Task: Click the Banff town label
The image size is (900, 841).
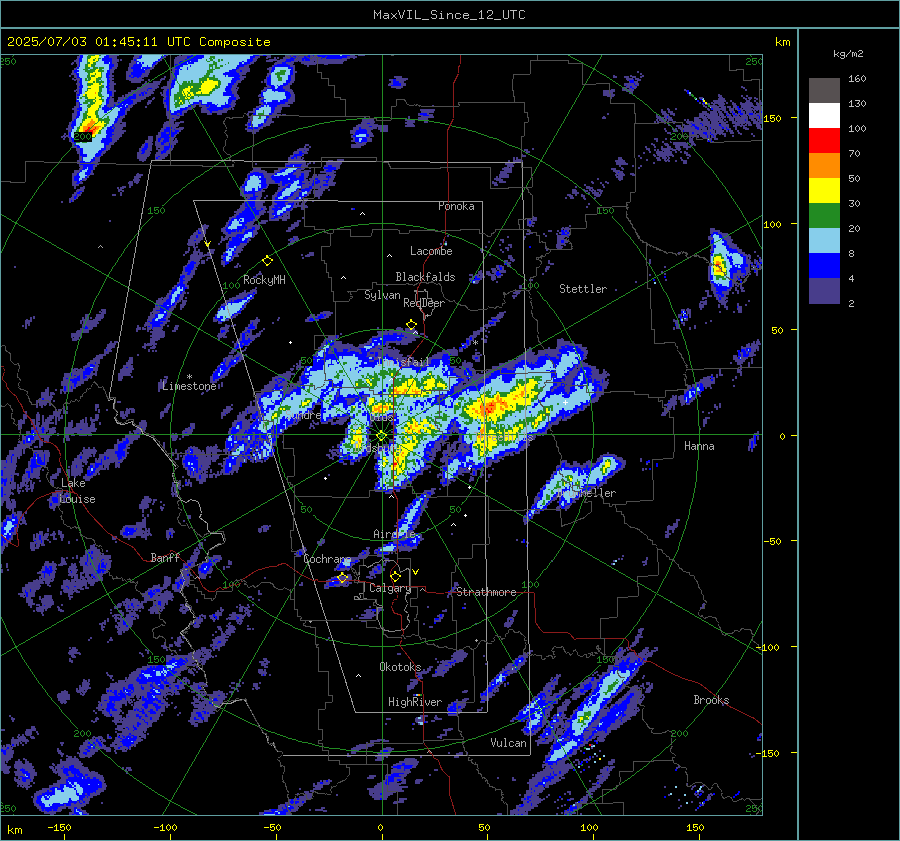Action: click(x=165, y=558)
